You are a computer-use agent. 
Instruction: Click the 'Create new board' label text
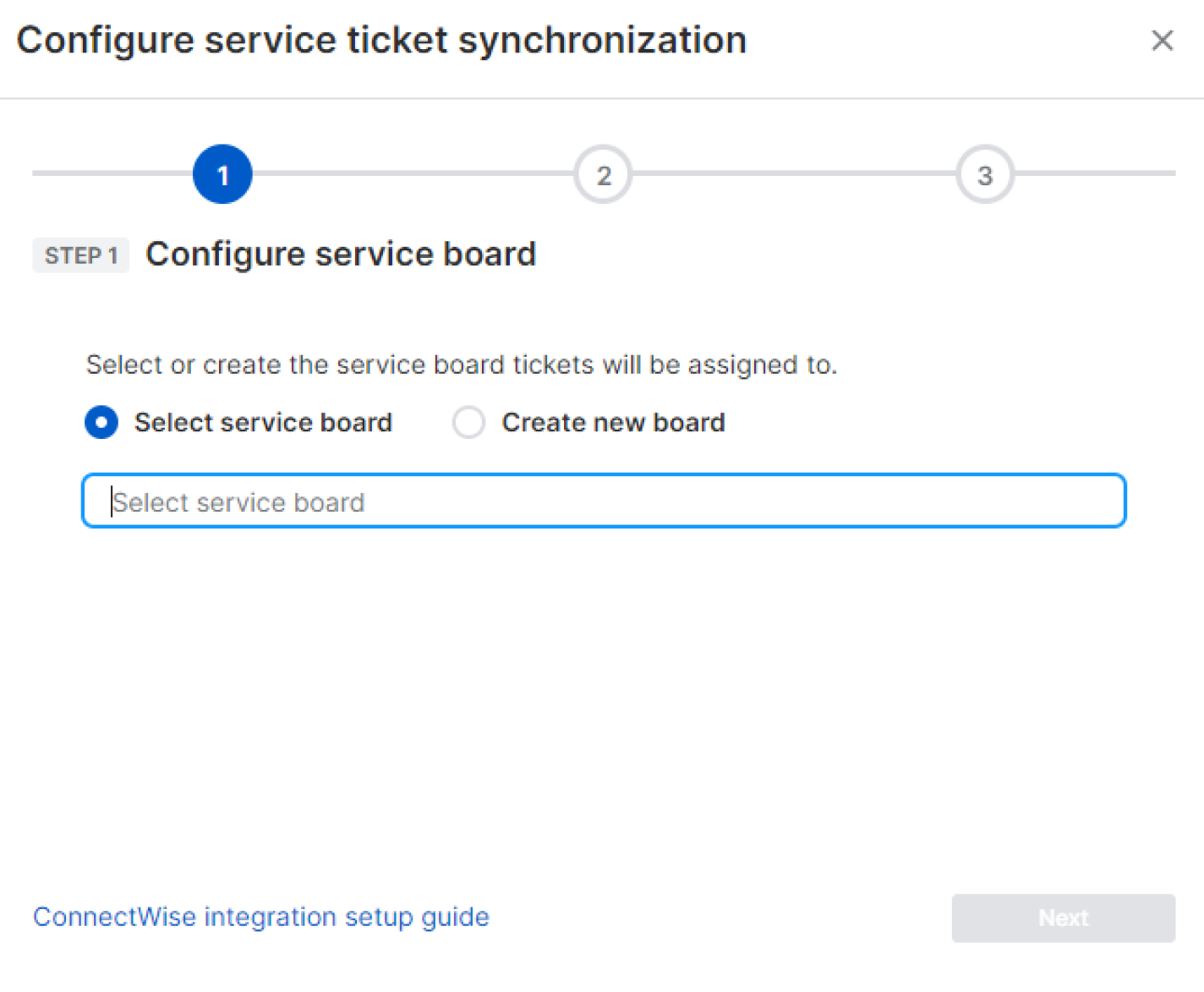pyautogui.click(x=613, y=422)
